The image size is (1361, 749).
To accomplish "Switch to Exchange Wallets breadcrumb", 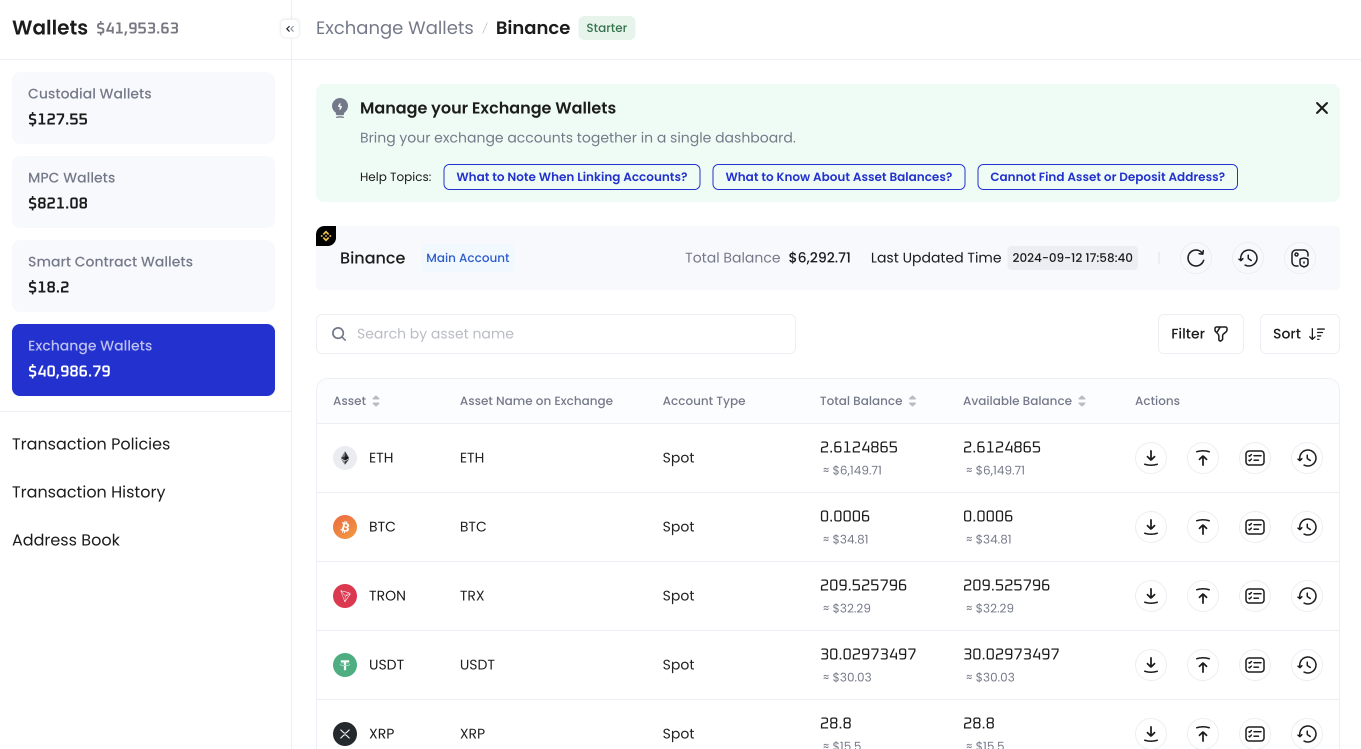I will (x=394, y=27).
